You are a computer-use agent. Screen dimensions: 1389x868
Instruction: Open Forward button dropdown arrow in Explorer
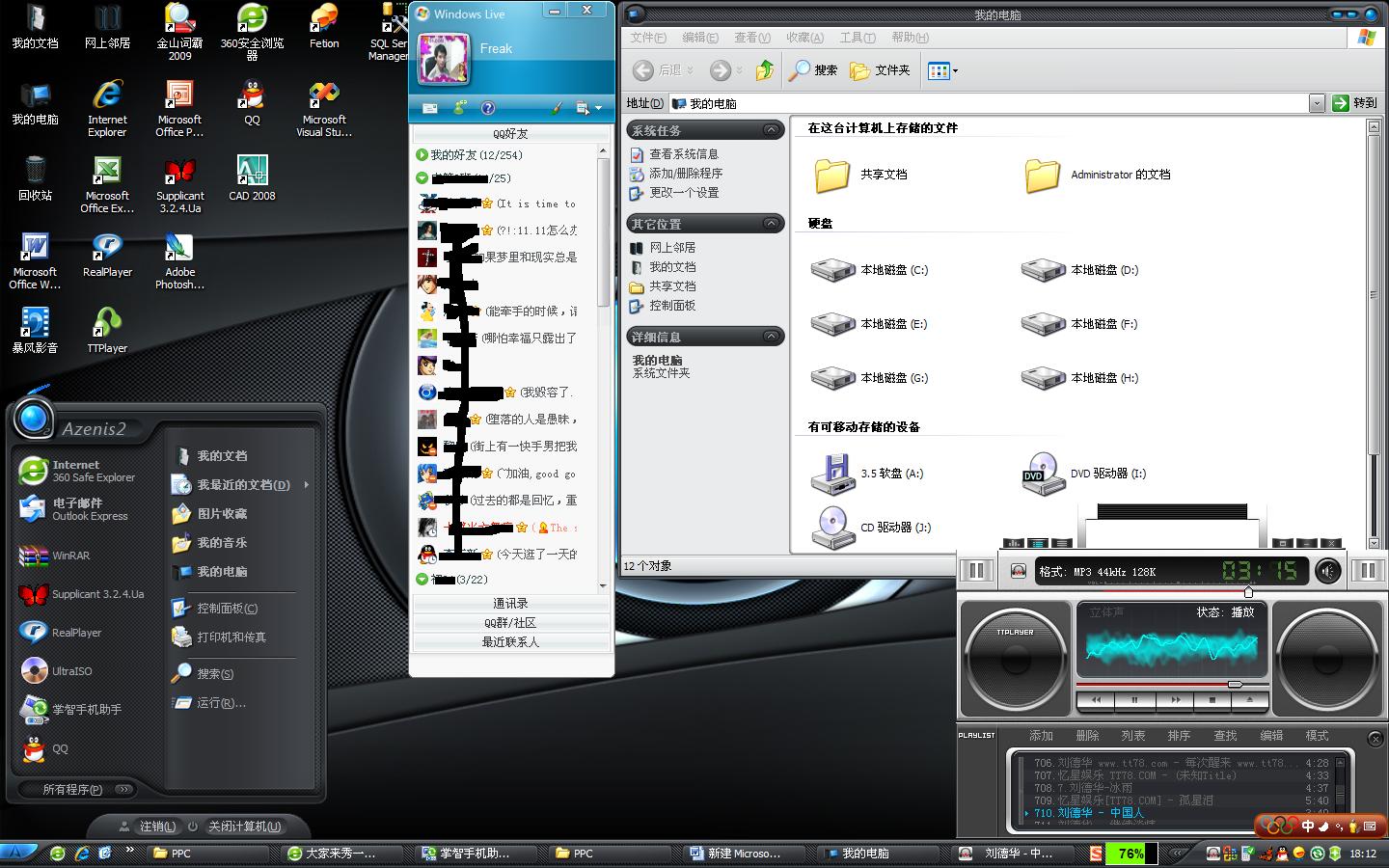click(x=739, y=70)
